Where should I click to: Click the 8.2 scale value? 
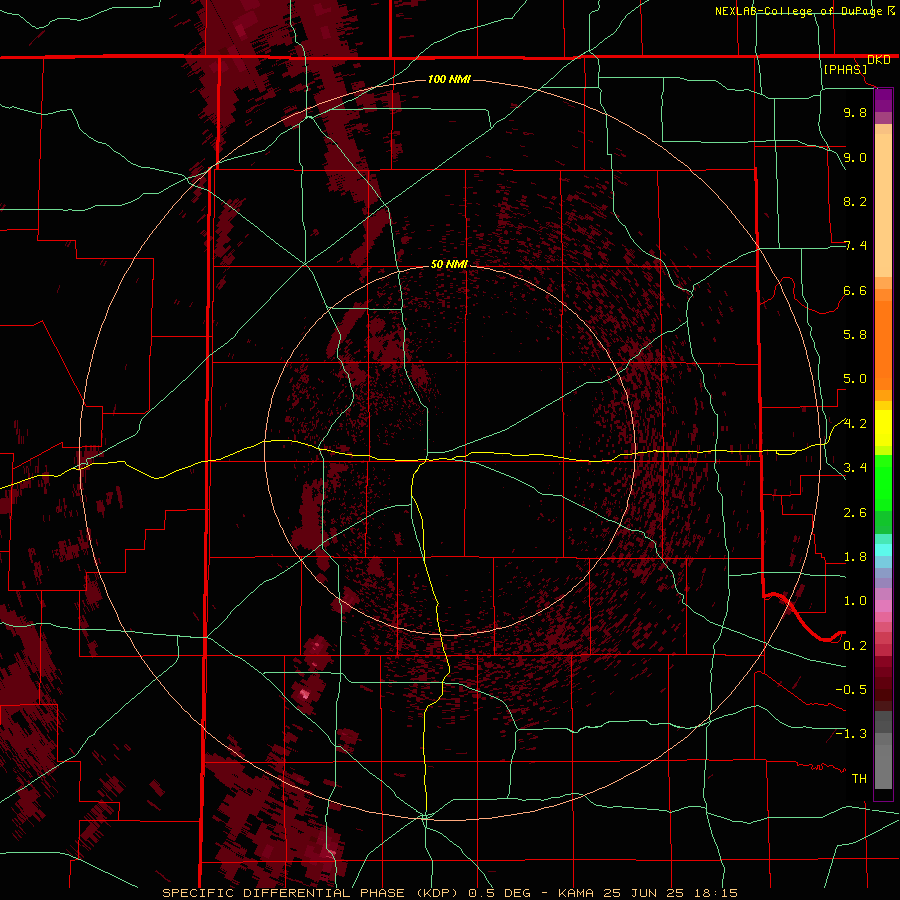(x=855, y=201)
